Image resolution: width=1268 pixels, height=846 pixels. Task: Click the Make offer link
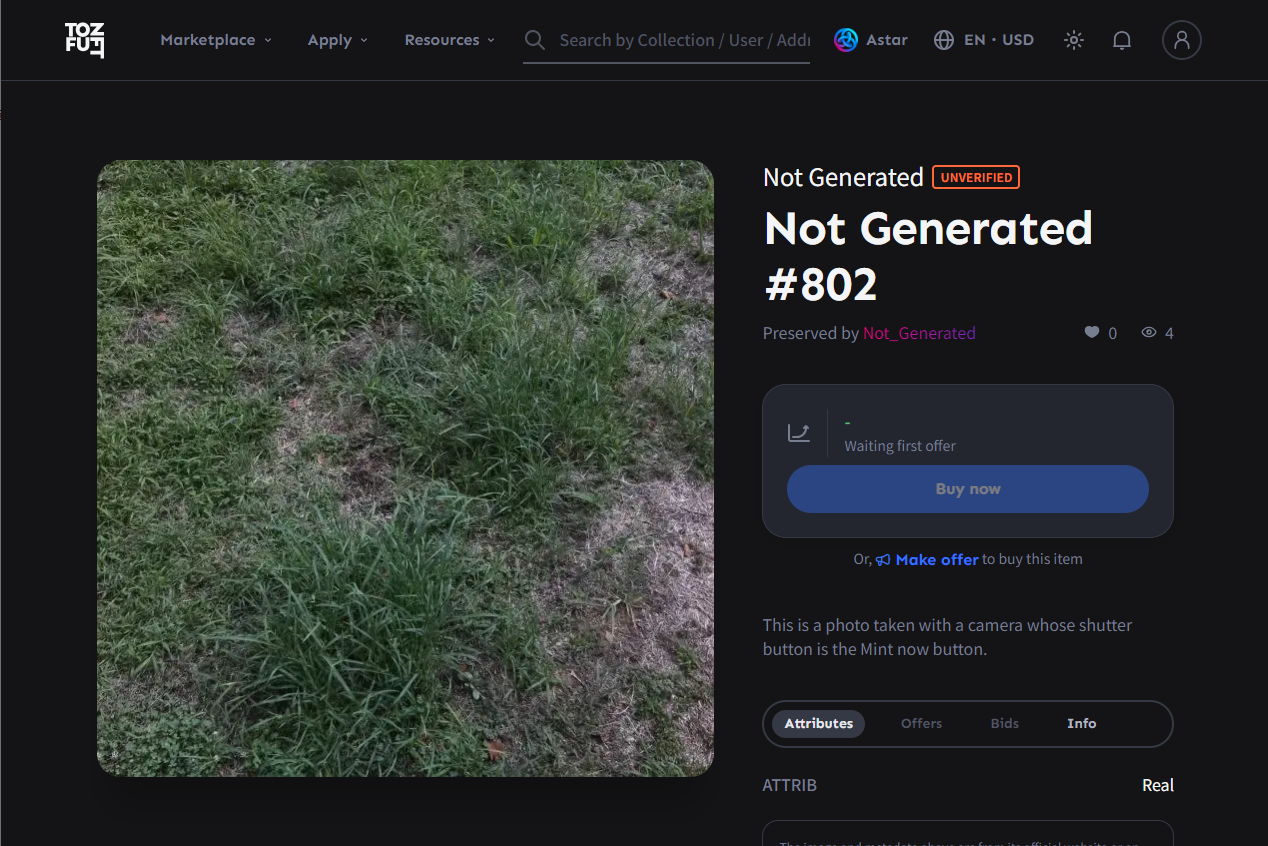click(936, 560)
